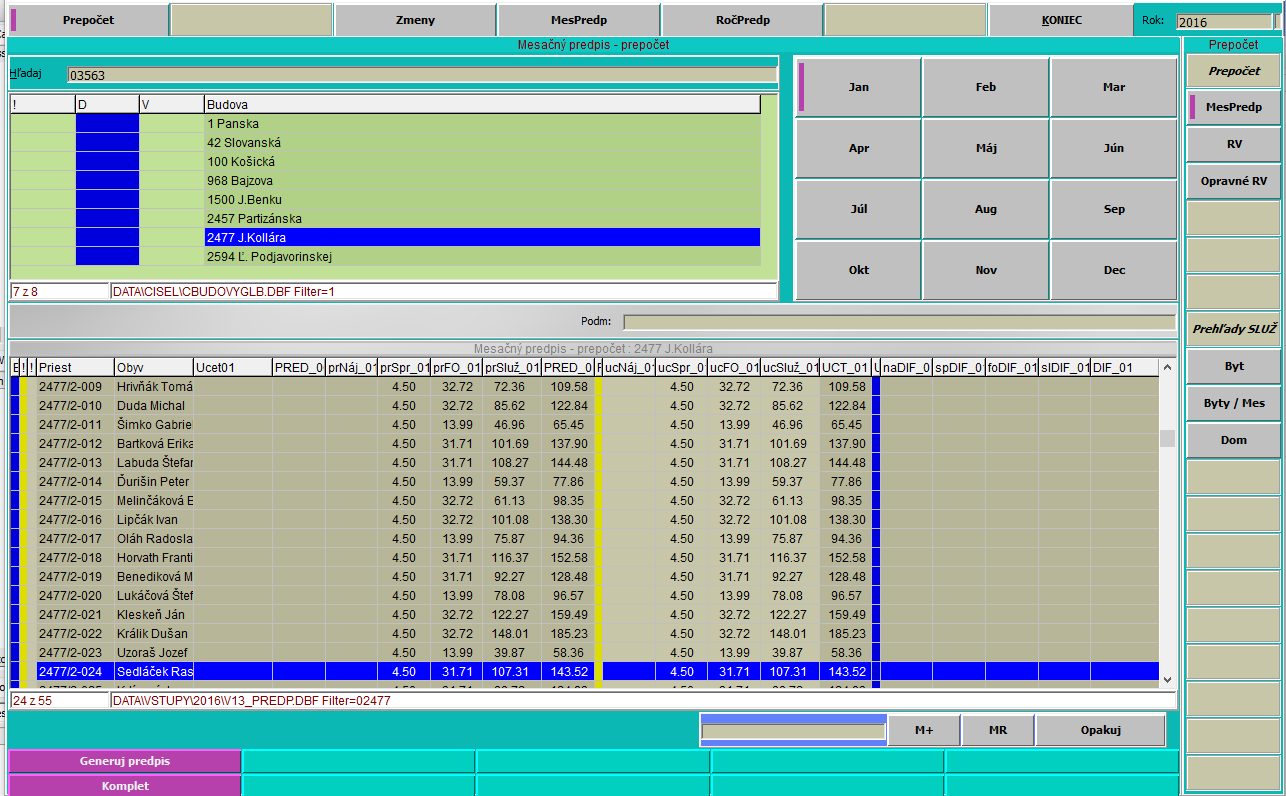The width and height of the screenshot is (1286, 796).
Task: Click the UCT_01 column header
Action: (845, 368)
